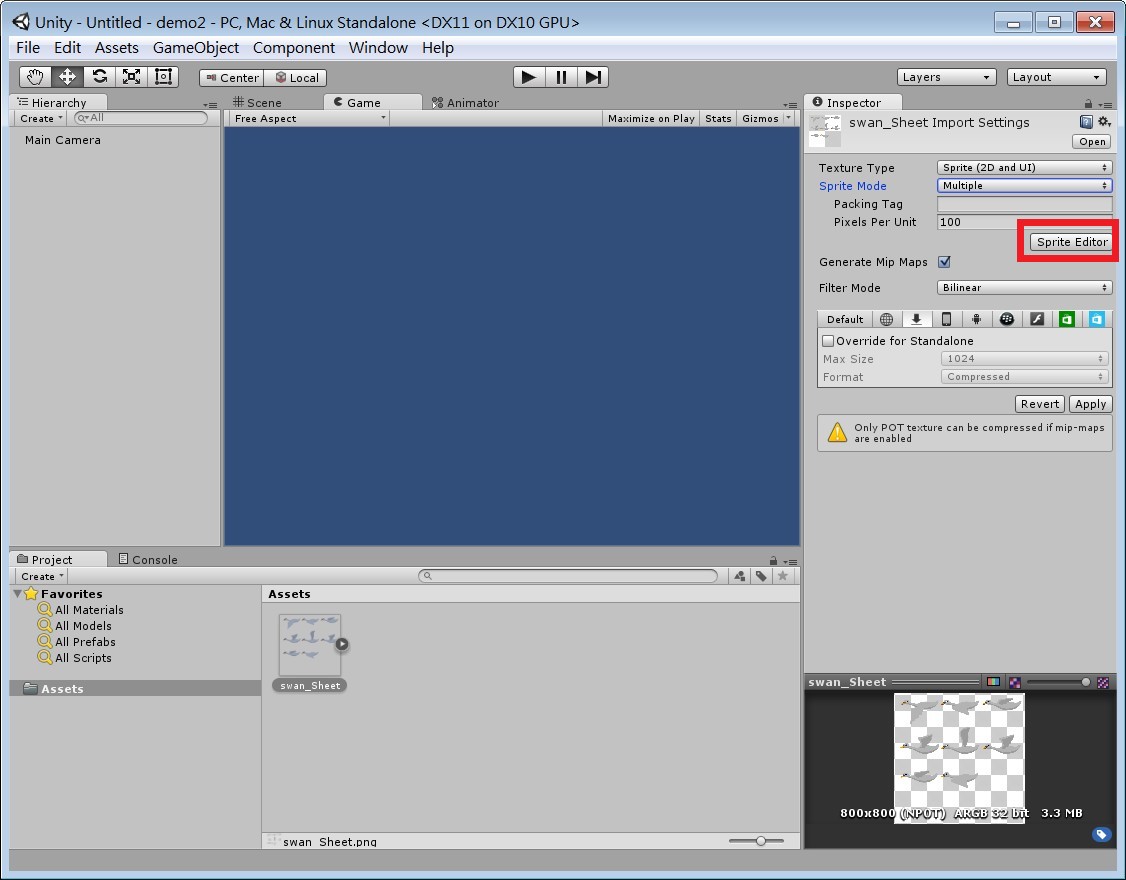Adjust the Project thumbnail size slider
The width and height of the screenshot is (1126, 880).
pos(755,840)
